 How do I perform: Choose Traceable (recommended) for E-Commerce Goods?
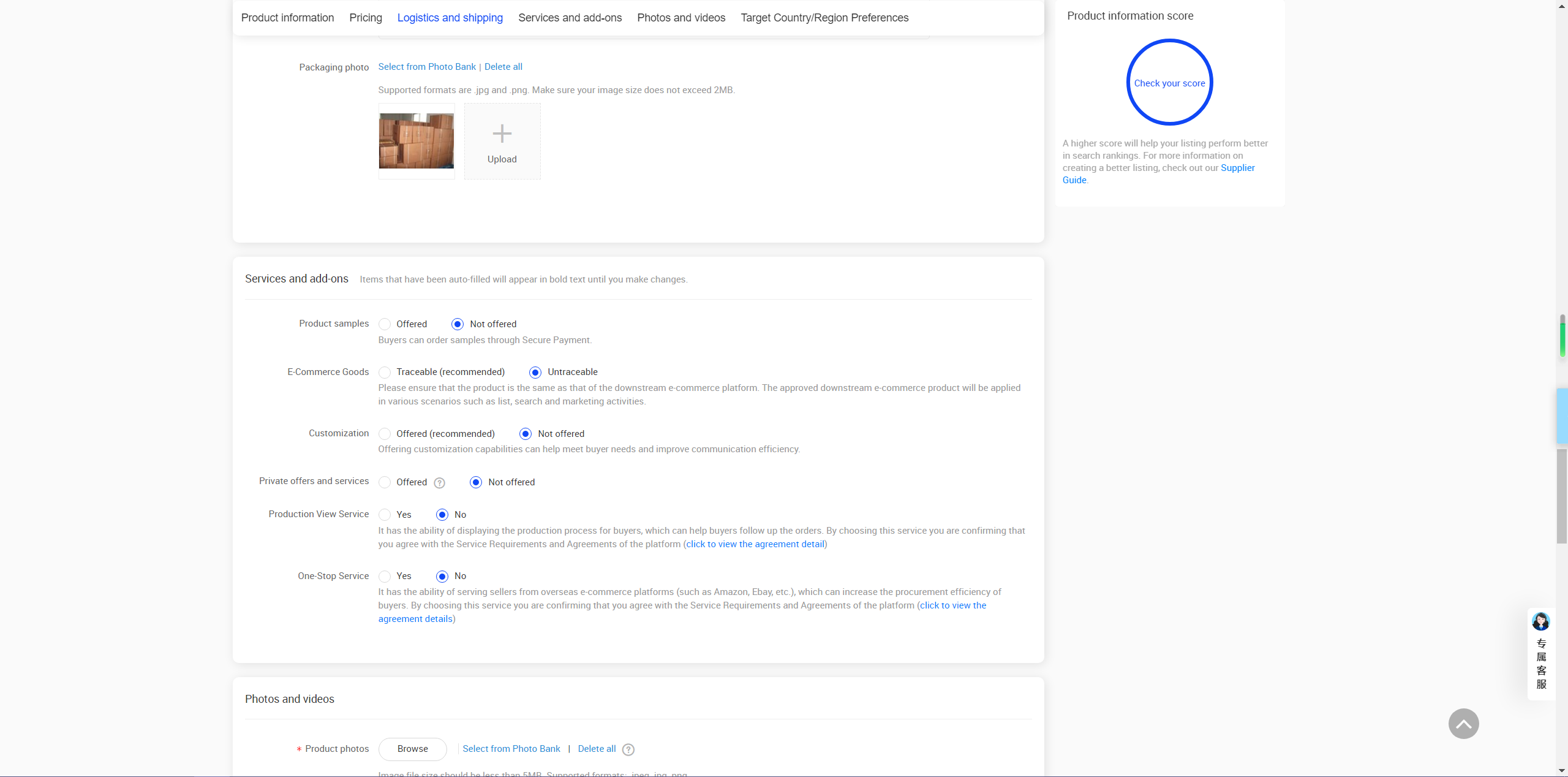click(385, 373)
